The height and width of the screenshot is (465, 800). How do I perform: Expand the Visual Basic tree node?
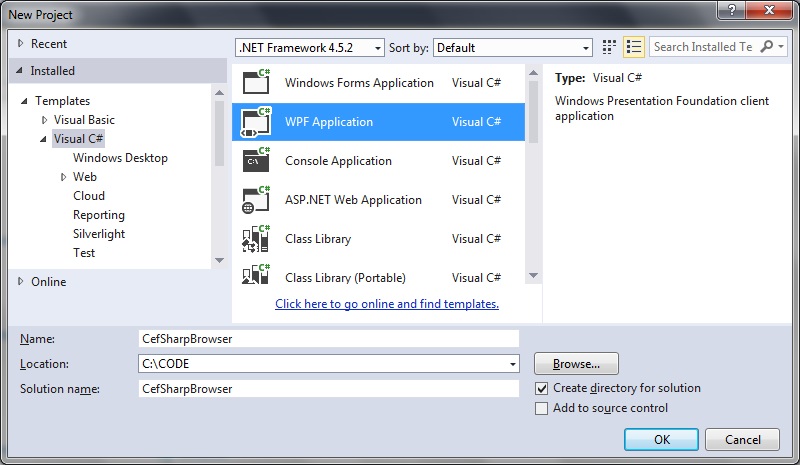click(x=44, y=120)
